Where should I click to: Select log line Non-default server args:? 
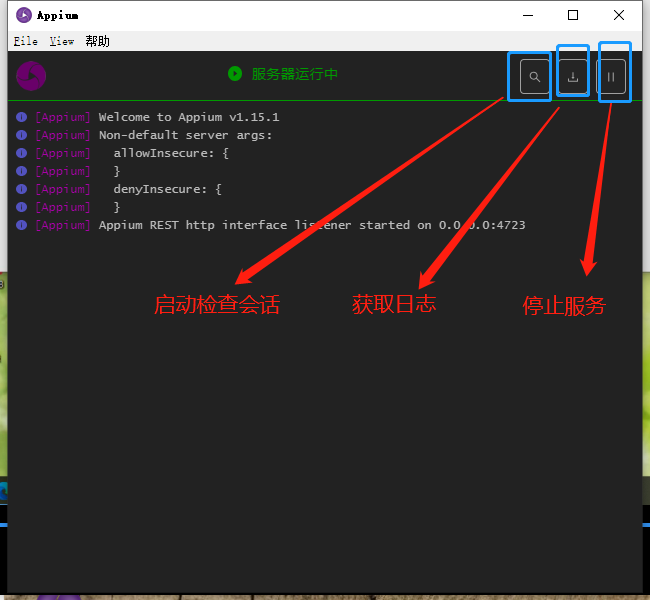(x=185, y=135)
